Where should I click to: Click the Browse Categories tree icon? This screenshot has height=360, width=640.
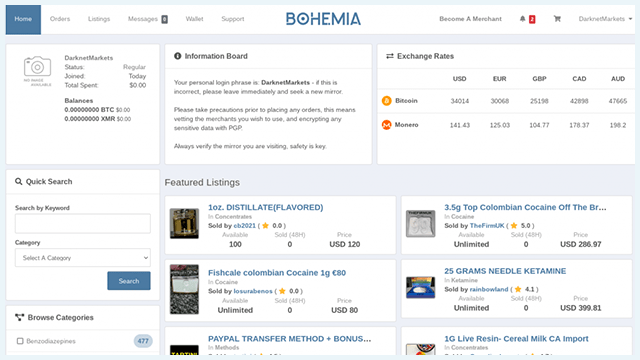[x=20, y=317]
